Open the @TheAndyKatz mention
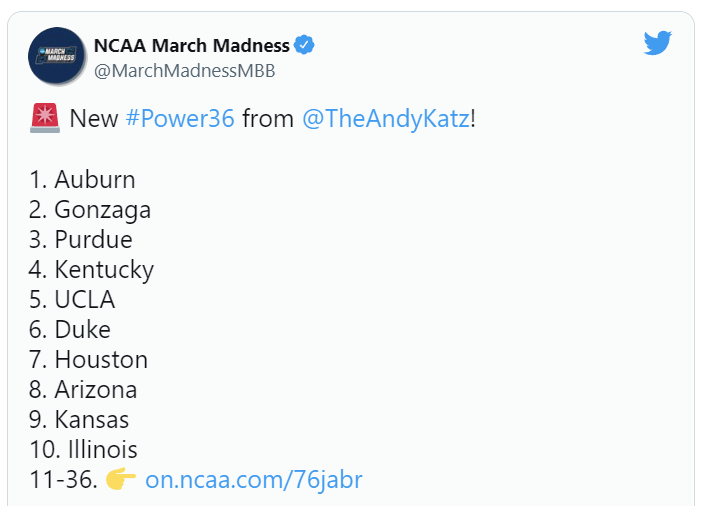The height and width of the screenshot is (506, 701). (385, 119)
